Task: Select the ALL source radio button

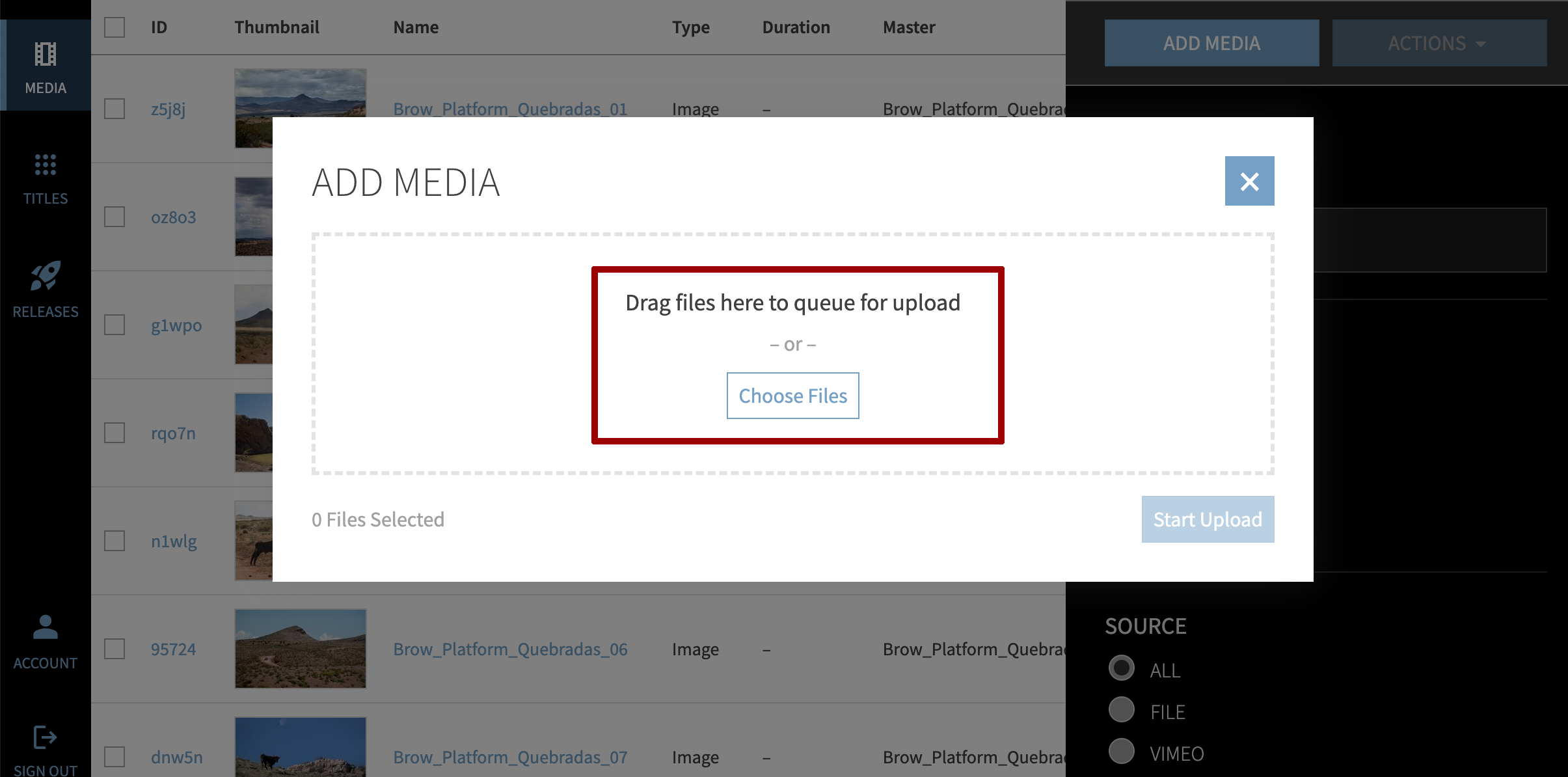Action: (x=1121, y=668)
